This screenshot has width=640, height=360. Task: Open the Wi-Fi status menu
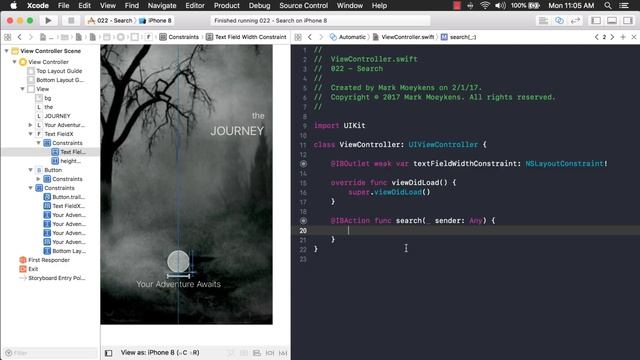485,6
